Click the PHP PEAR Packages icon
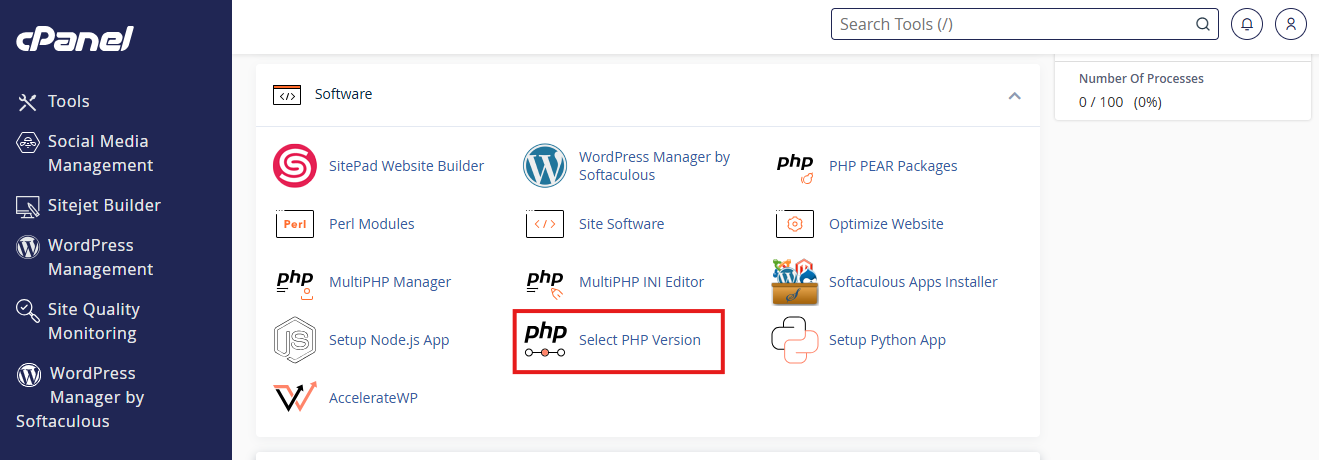 (x=795, y=166)
